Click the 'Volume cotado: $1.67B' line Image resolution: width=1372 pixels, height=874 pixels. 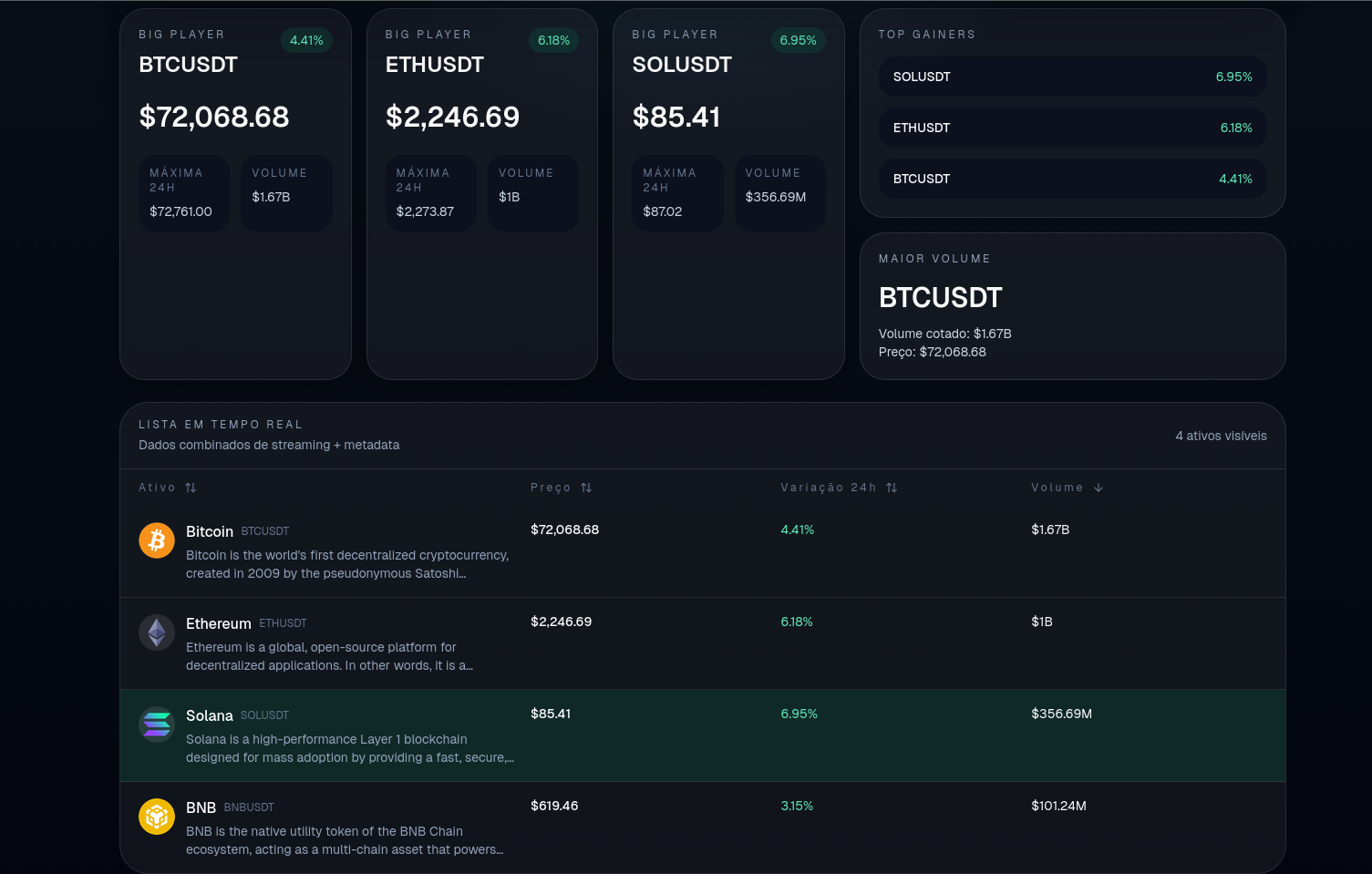945,334
